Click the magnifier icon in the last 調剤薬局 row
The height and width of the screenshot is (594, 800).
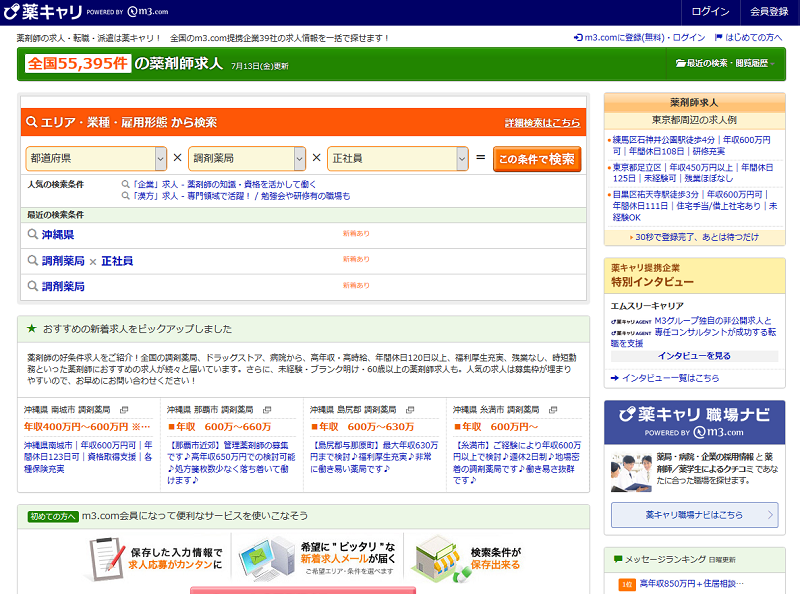pos(33,286)
